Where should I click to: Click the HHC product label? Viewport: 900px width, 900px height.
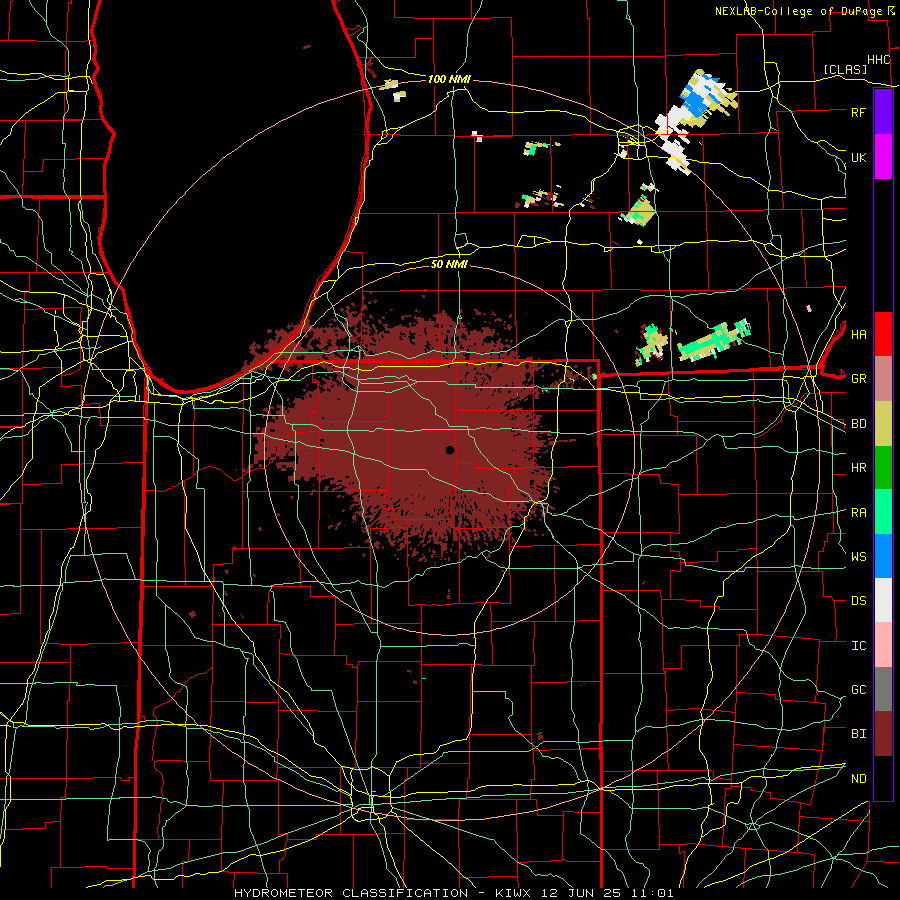pos(878,60)
